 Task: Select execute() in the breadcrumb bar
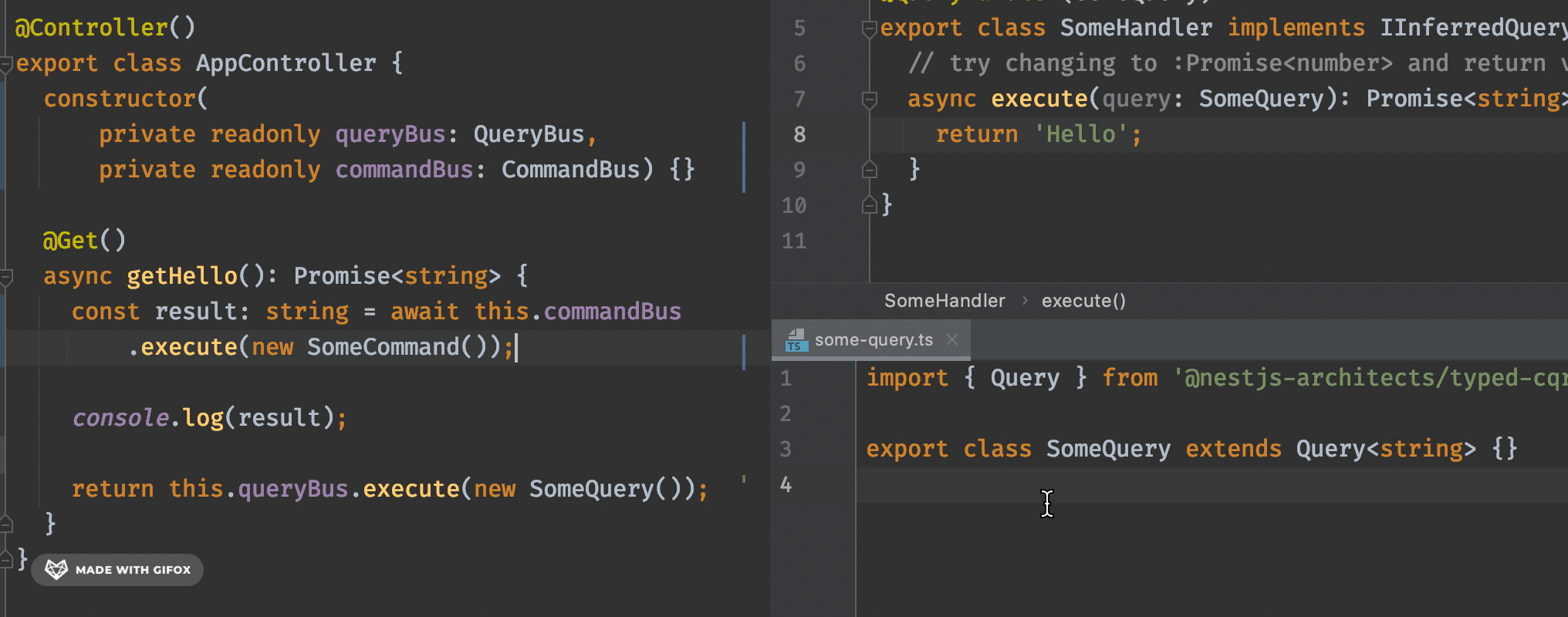click(x=1083, y=301)
